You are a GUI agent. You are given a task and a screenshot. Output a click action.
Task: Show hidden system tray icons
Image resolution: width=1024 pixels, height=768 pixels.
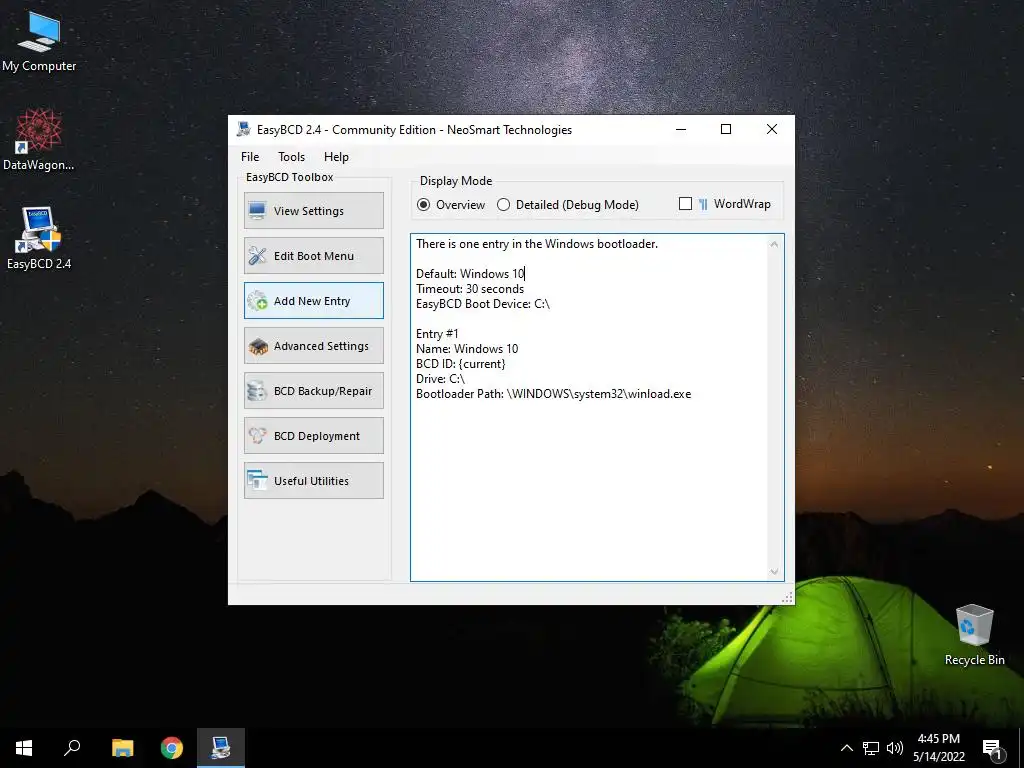[846, 748]
